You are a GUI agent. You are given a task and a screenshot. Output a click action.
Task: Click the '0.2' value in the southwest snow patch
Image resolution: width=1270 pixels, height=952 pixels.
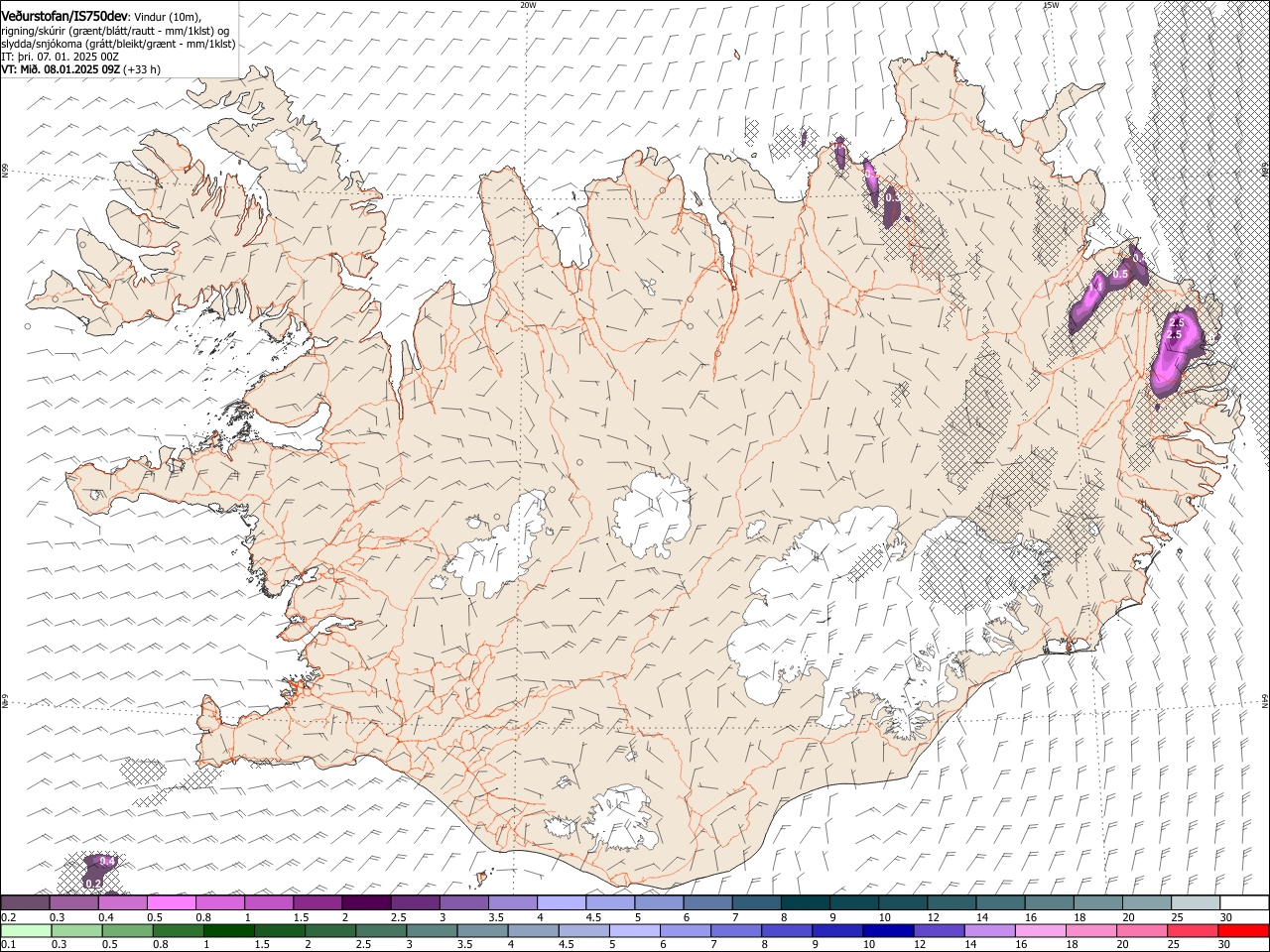pos(94,883)
